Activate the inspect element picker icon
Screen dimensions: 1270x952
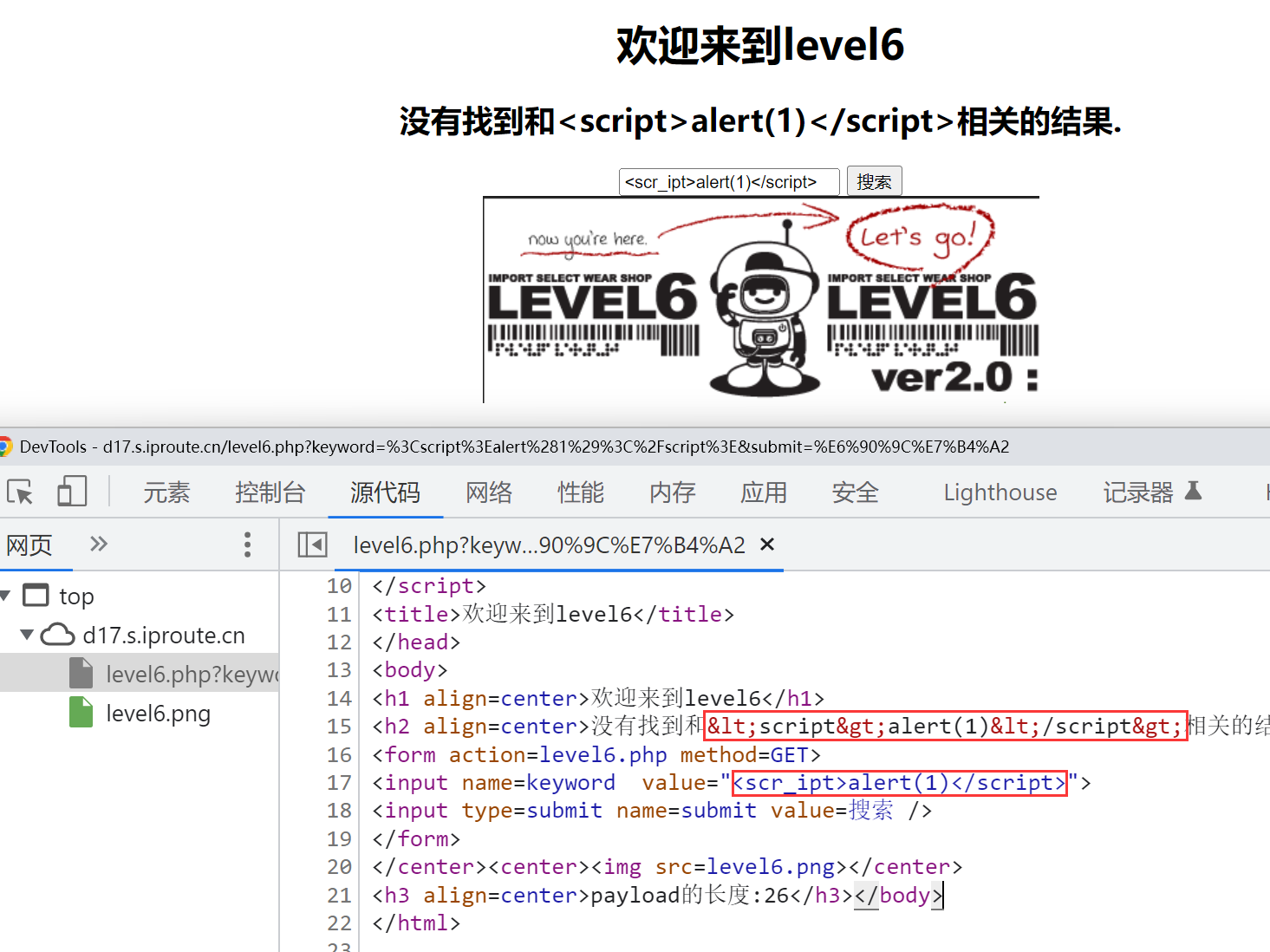coord(20,492)
